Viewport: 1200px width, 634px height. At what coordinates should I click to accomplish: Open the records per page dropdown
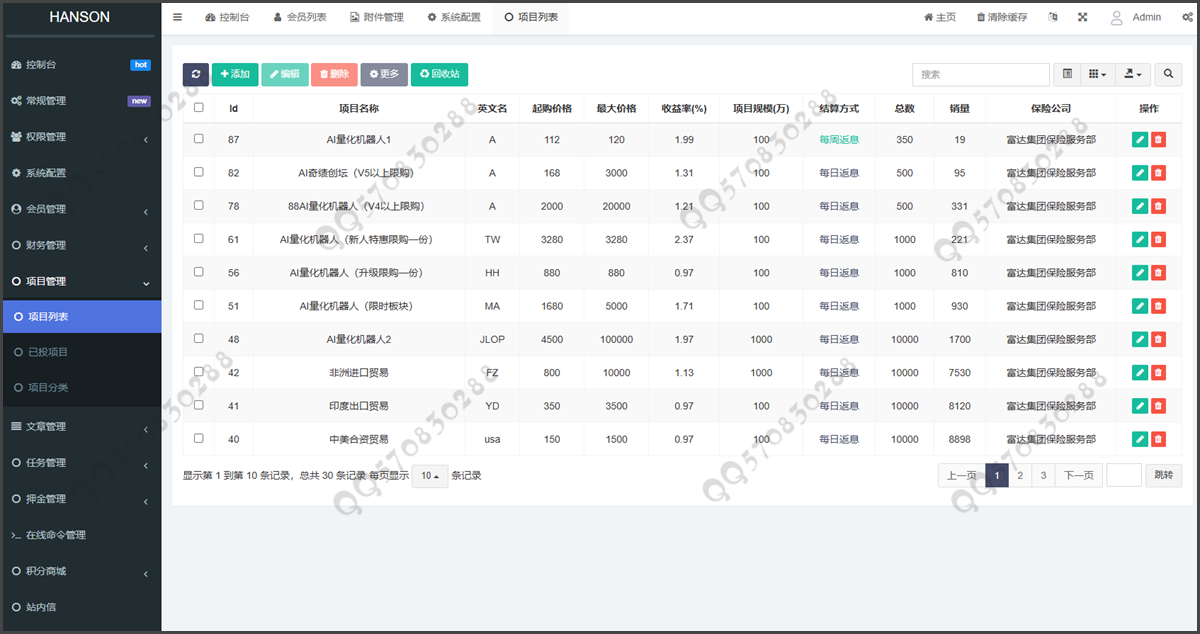430,476
